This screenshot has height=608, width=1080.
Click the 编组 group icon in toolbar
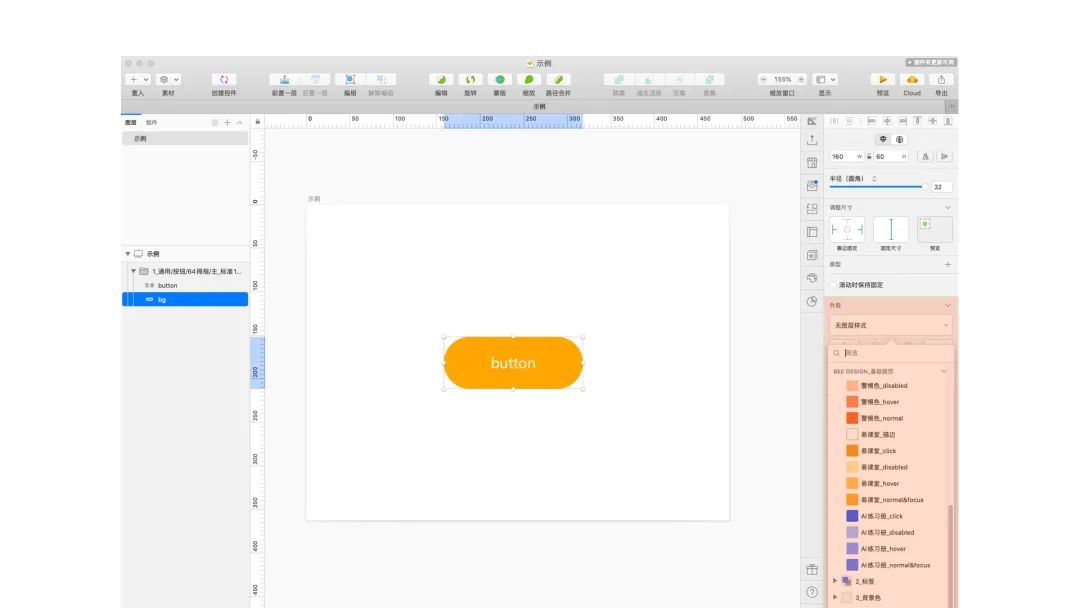click(x=350, y=80)
